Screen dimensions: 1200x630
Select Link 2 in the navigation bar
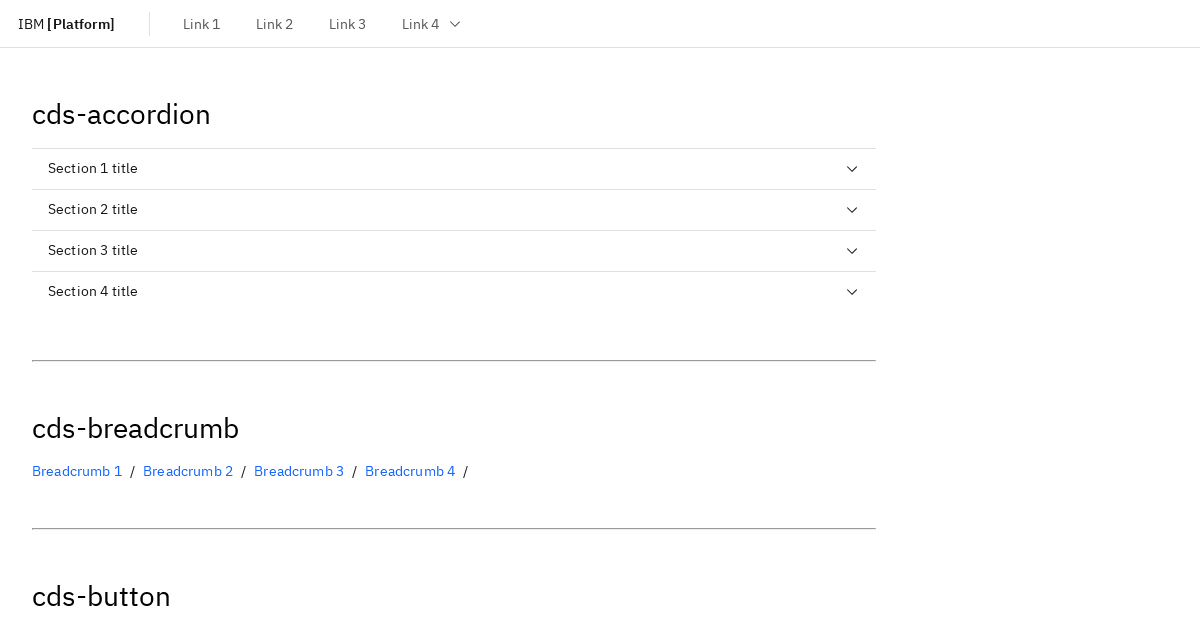click(x=274, y=23)
